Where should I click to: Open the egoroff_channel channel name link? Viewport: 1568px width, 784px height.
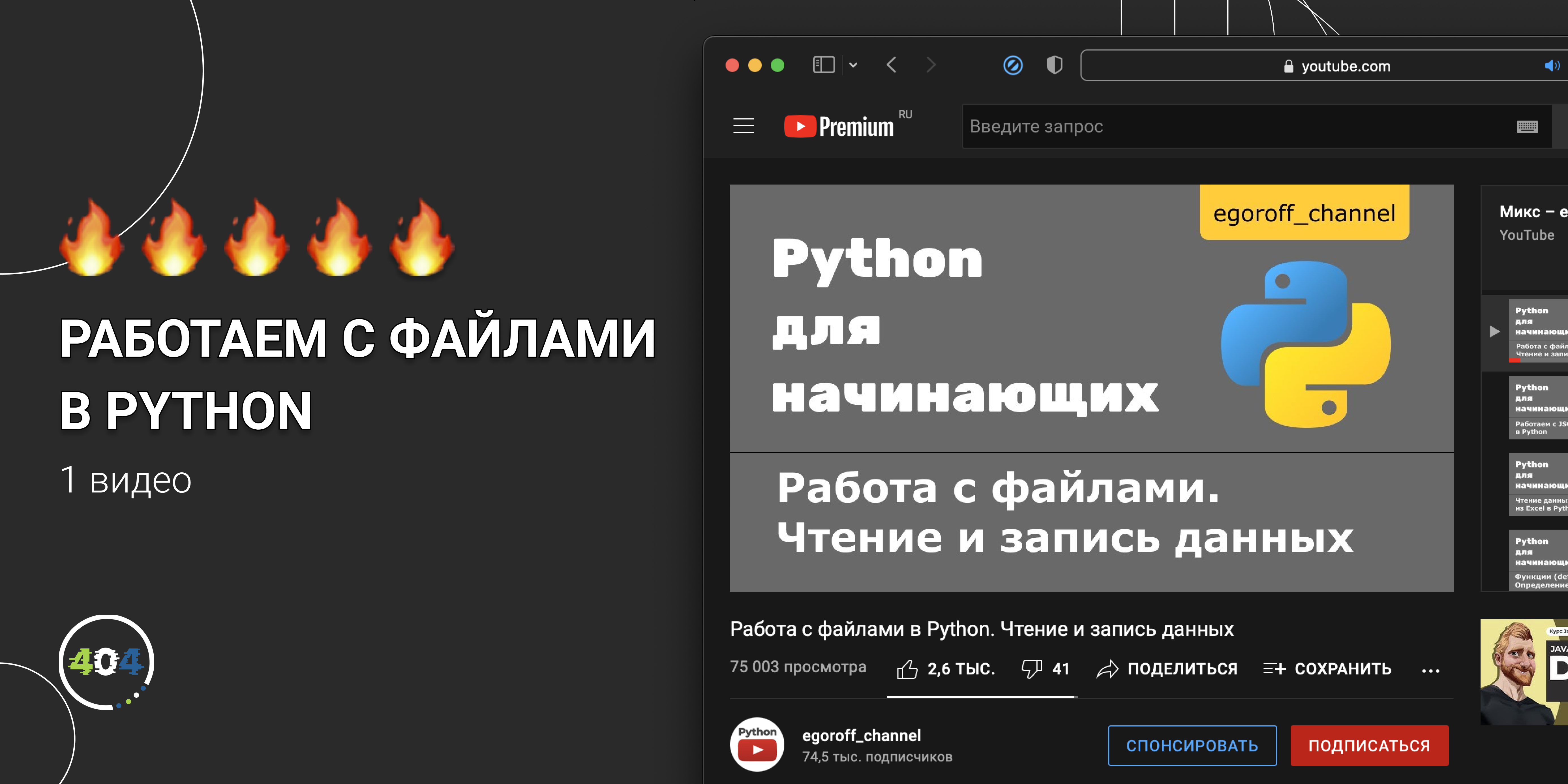861,735
